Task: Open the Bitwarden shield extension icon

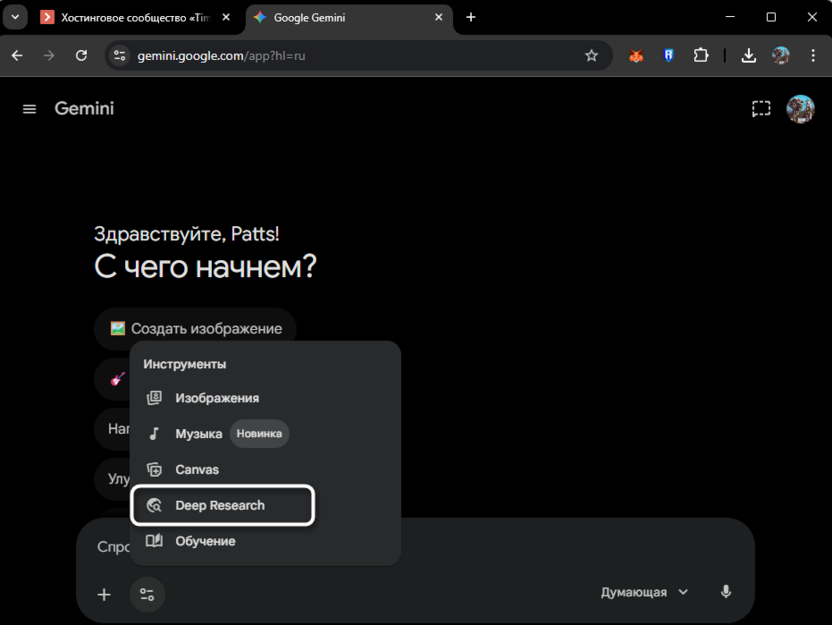Action: (669, 55)
